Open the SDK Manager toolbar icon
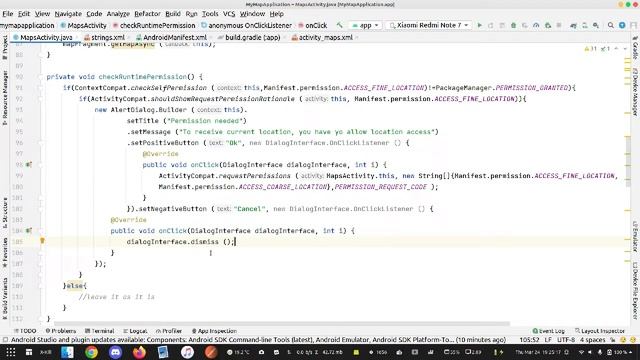This screenshot has height=360, width=640. (596, 25)
